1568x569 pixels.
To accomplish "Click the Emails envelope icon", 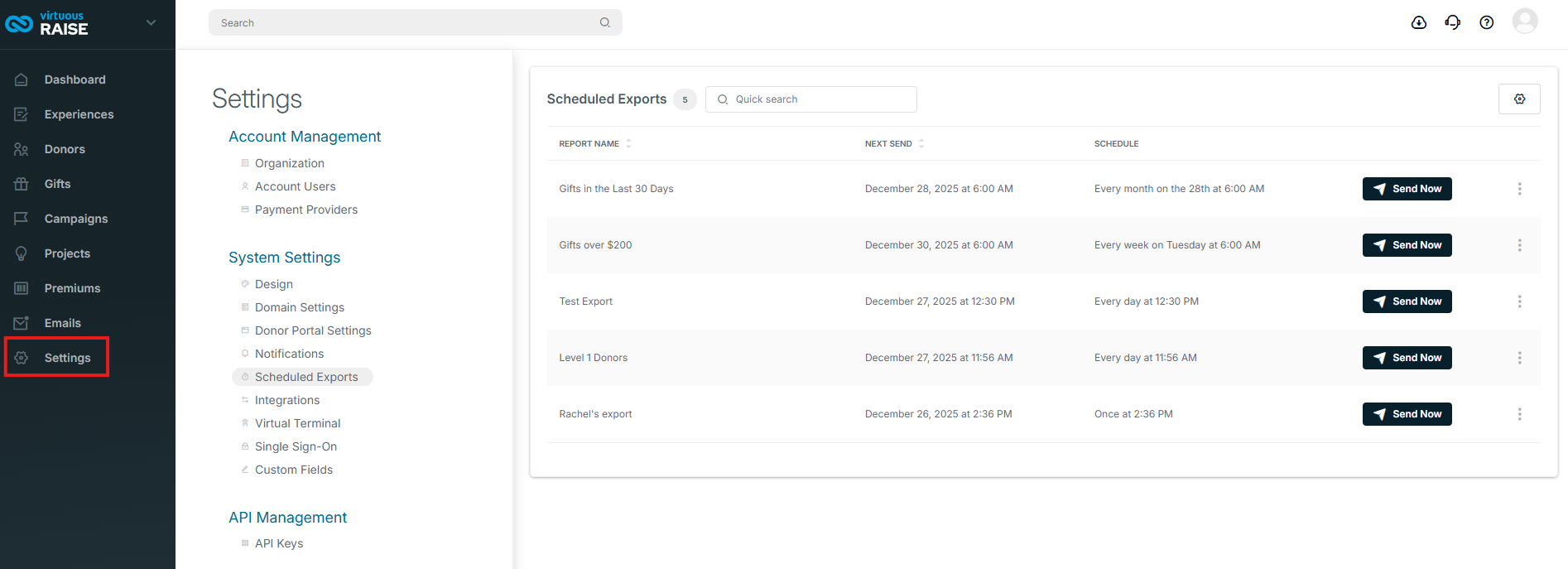I will click(22, 323).
